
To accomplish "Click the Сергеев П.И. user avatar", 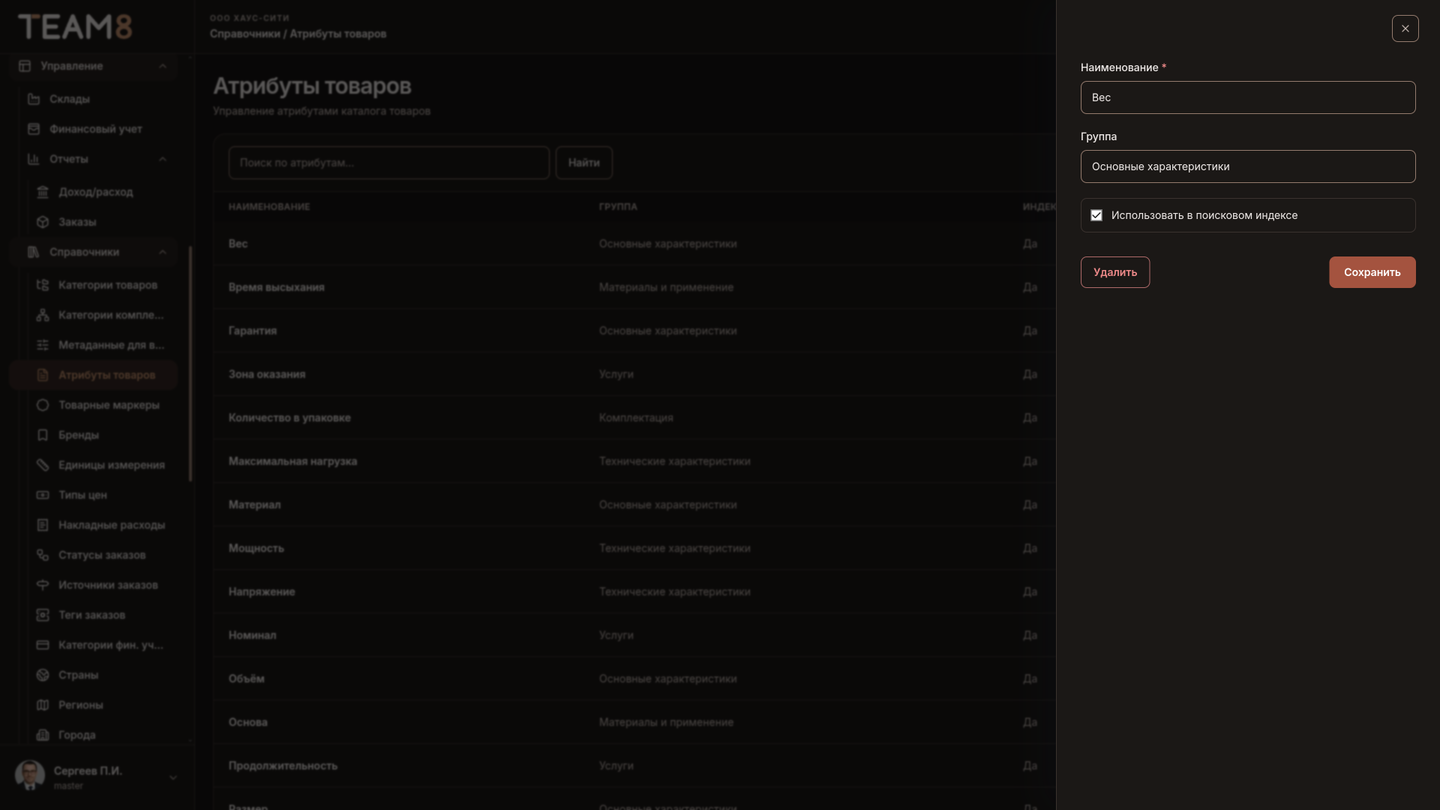I will point(29,776).
